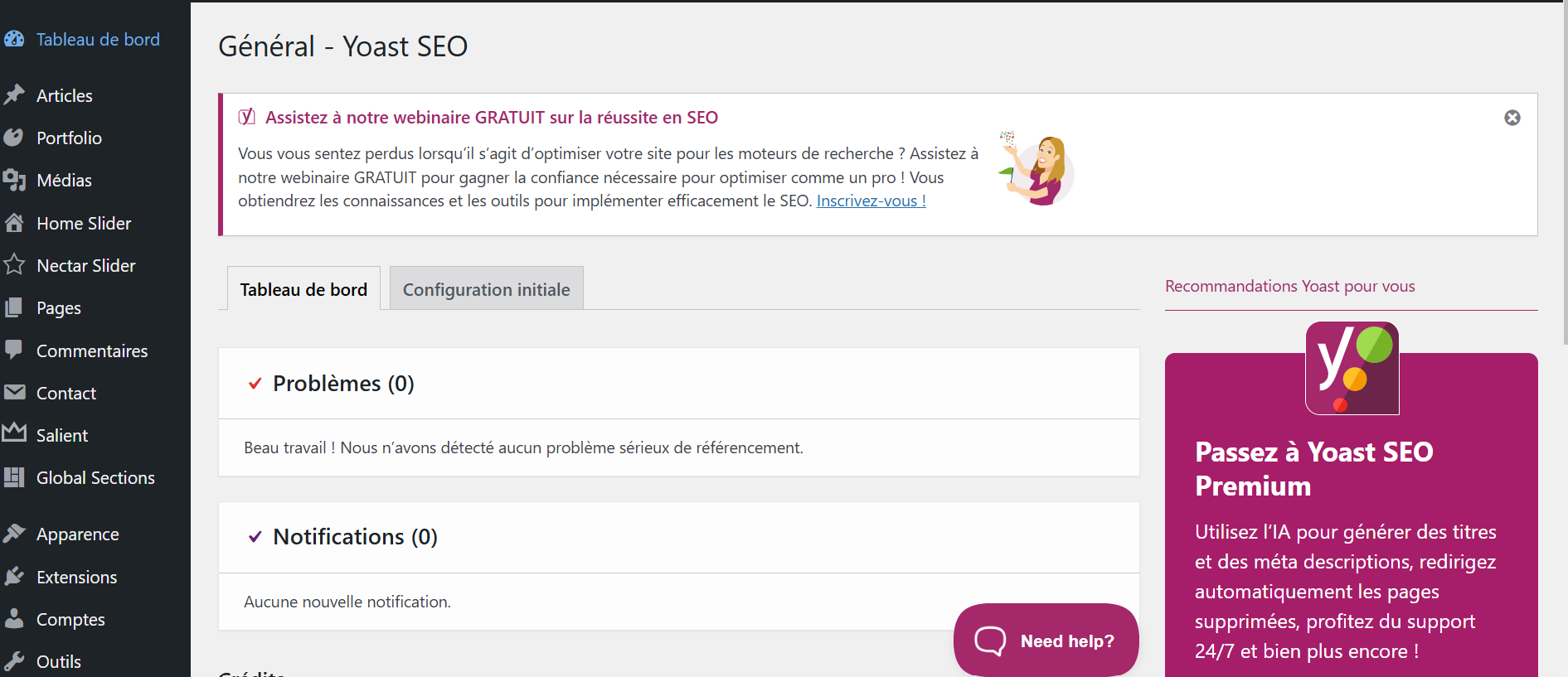Click the Comptes user icon

(x=14, y=618)
